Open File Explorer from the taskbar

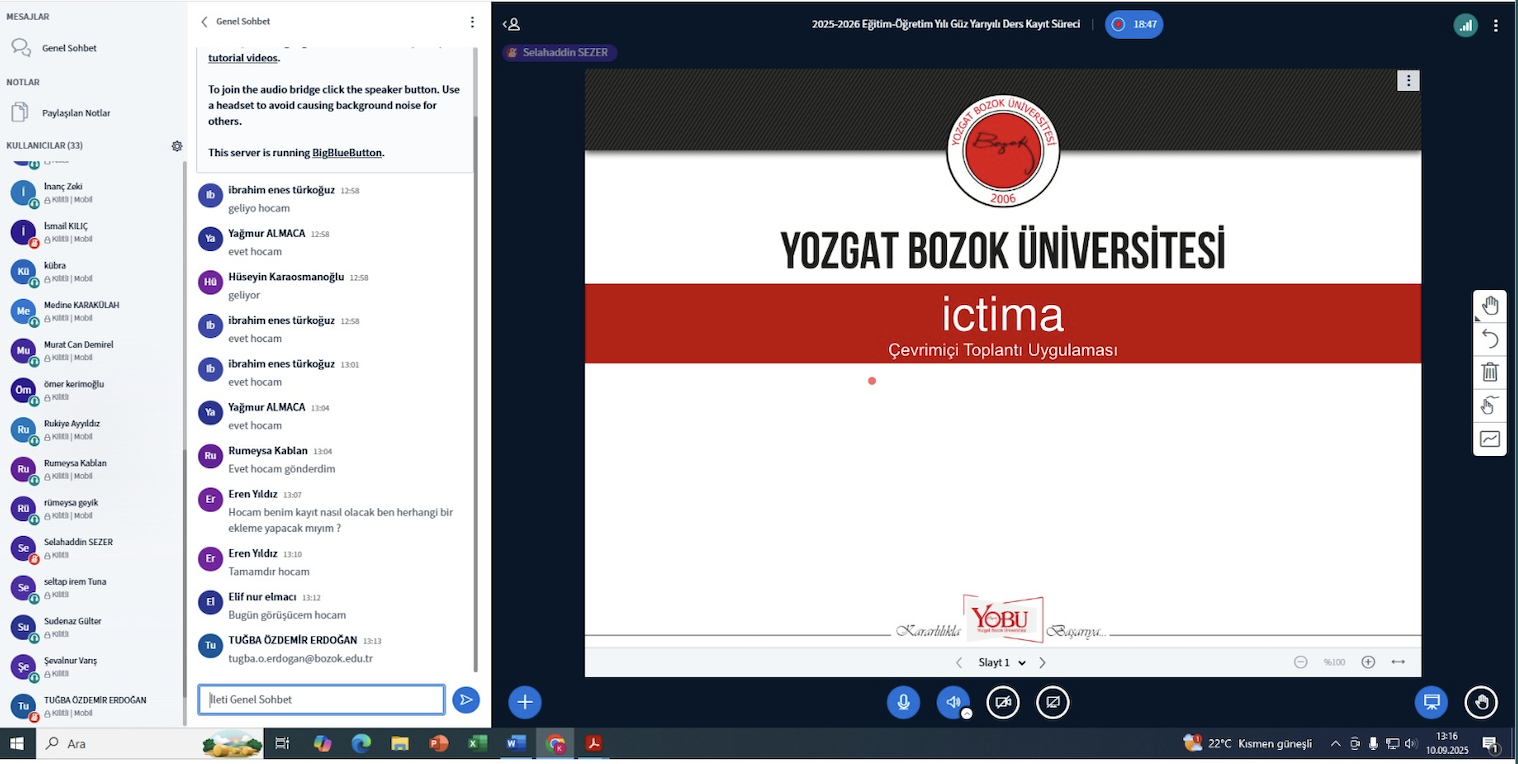(x=400, y=744)
